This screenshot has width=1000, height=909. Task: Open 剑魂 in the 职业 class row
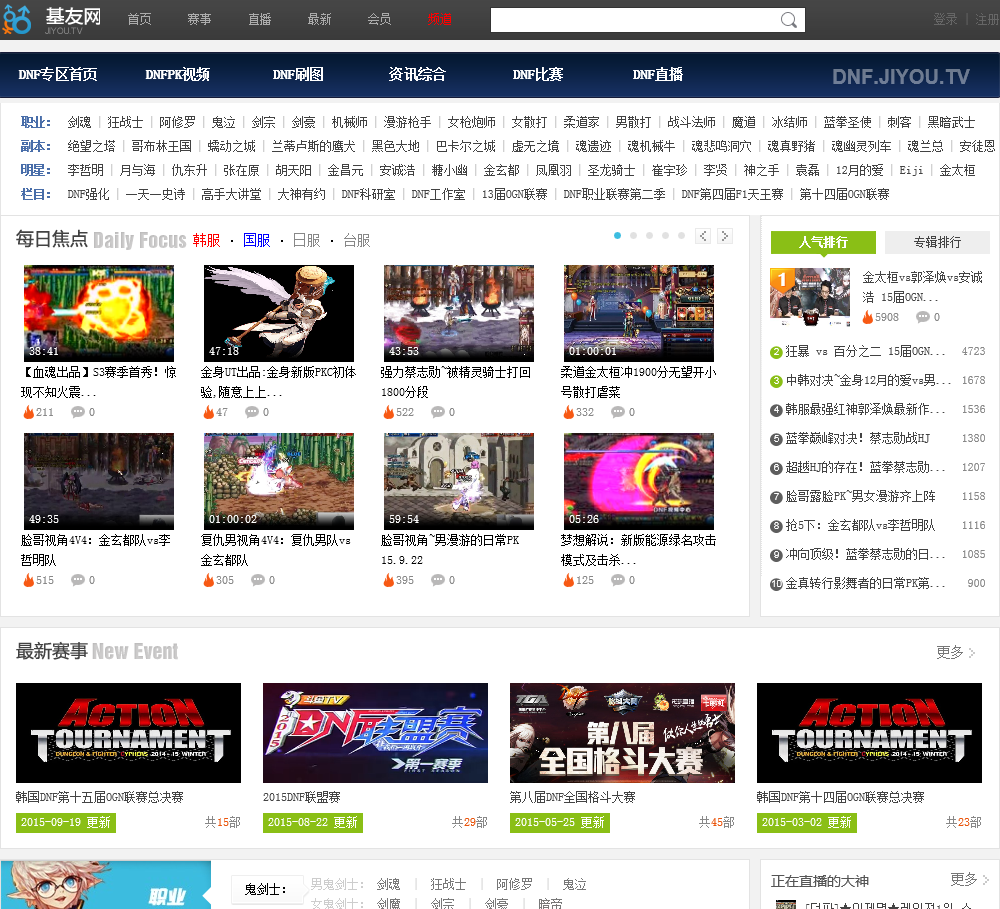pyautogui.click(x=80, y=122)
